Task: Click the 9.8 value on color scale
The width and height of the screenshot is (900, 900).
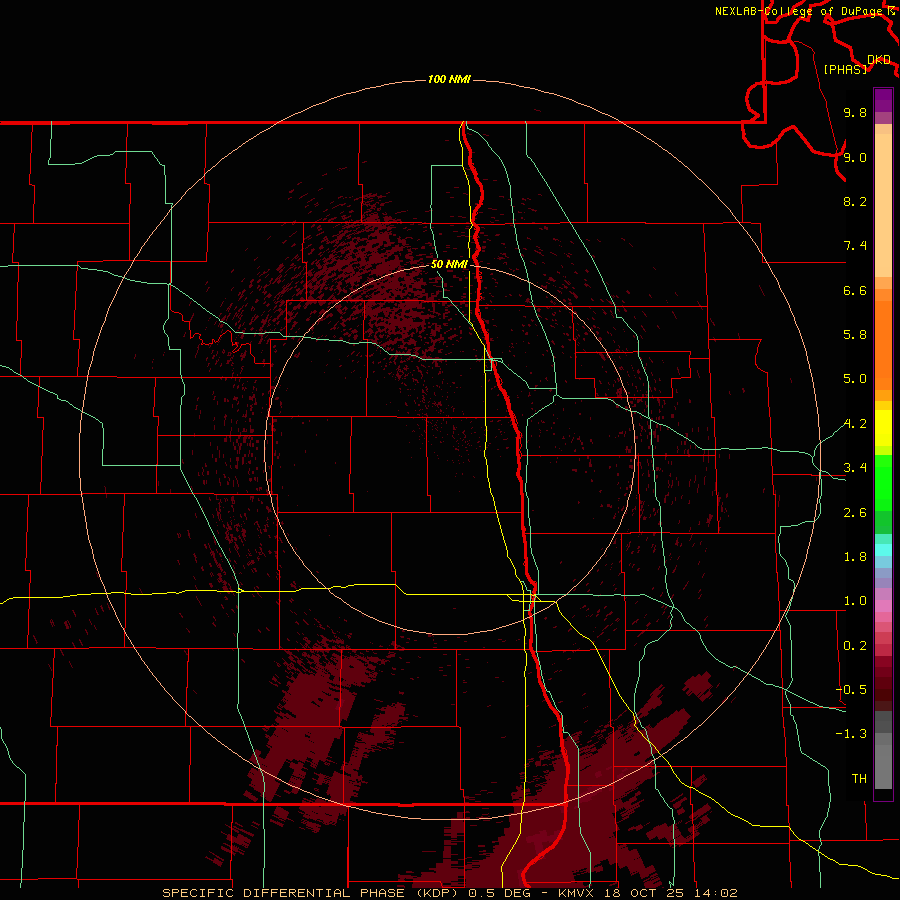Action: 855,112
